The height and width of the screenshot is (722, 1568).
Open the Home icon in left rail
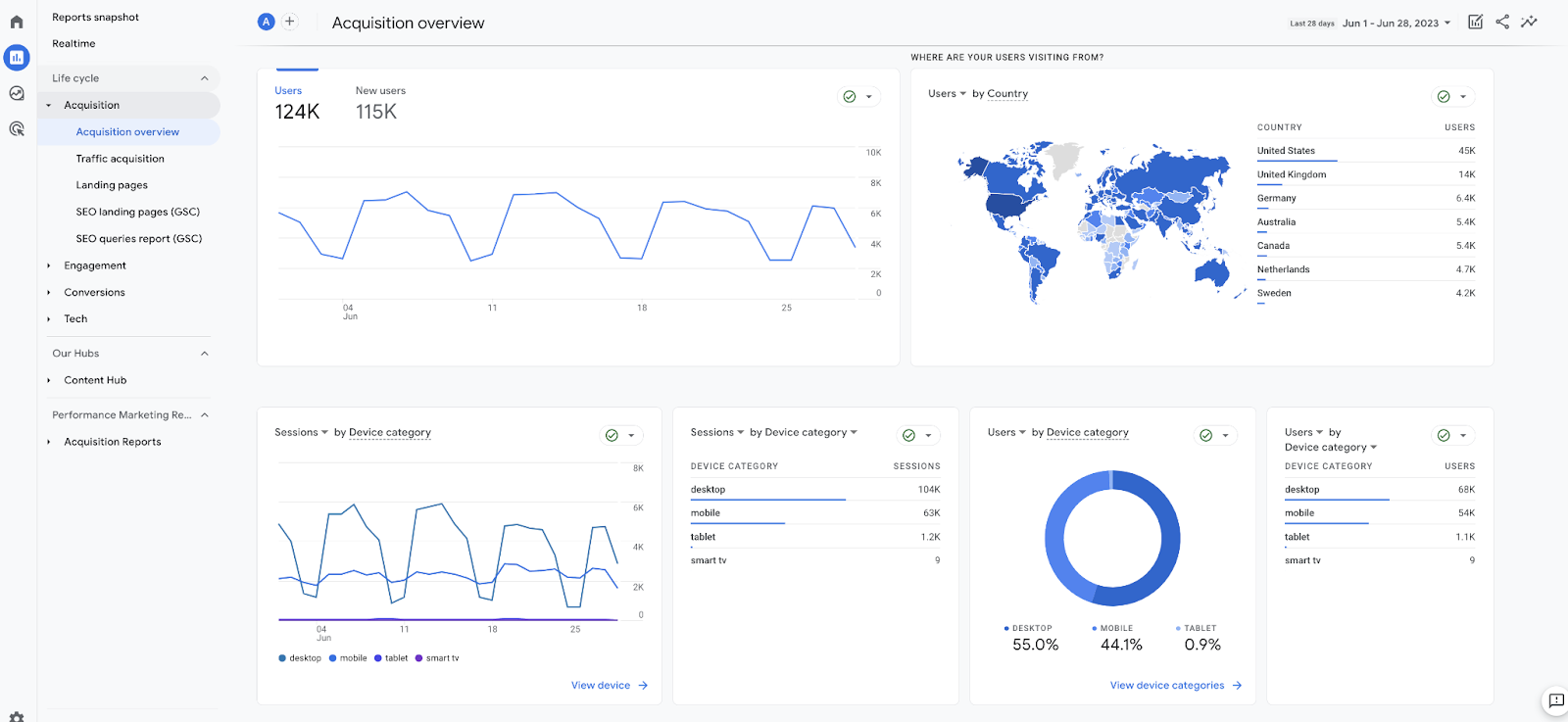pyautogui.click(x=17, y=22)
